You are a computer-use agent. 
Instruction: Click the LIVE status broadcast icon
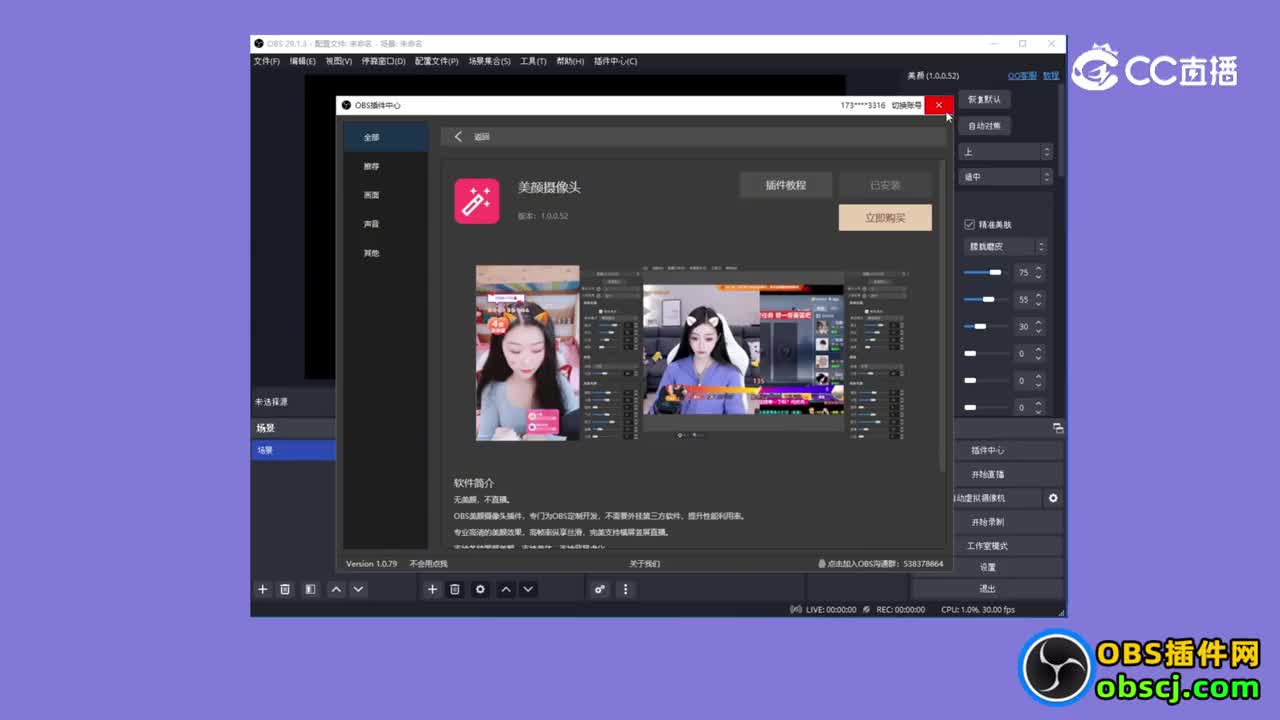796,609
